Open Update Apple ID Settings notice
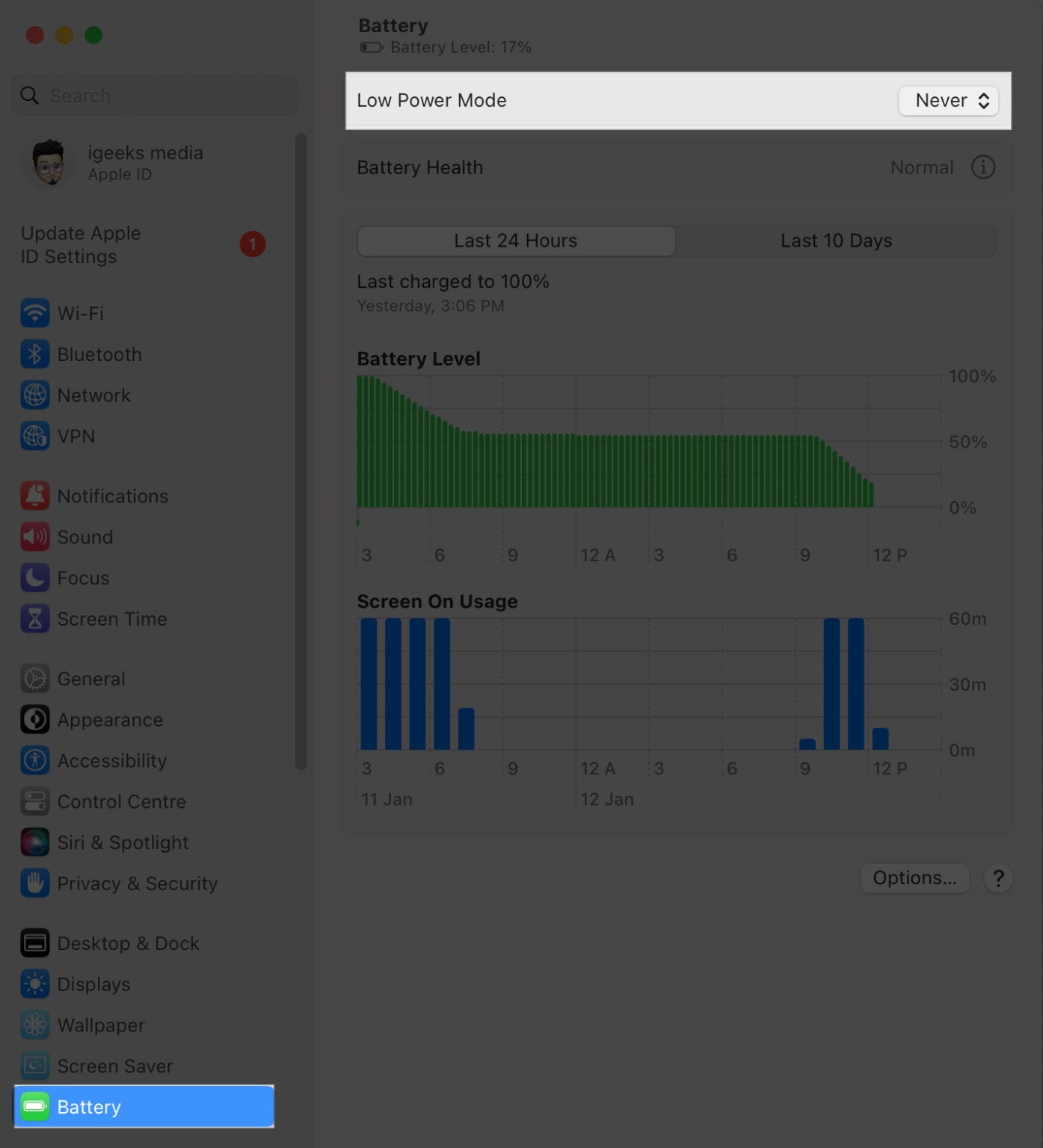 pyautogui.click(x=142, y=244)
